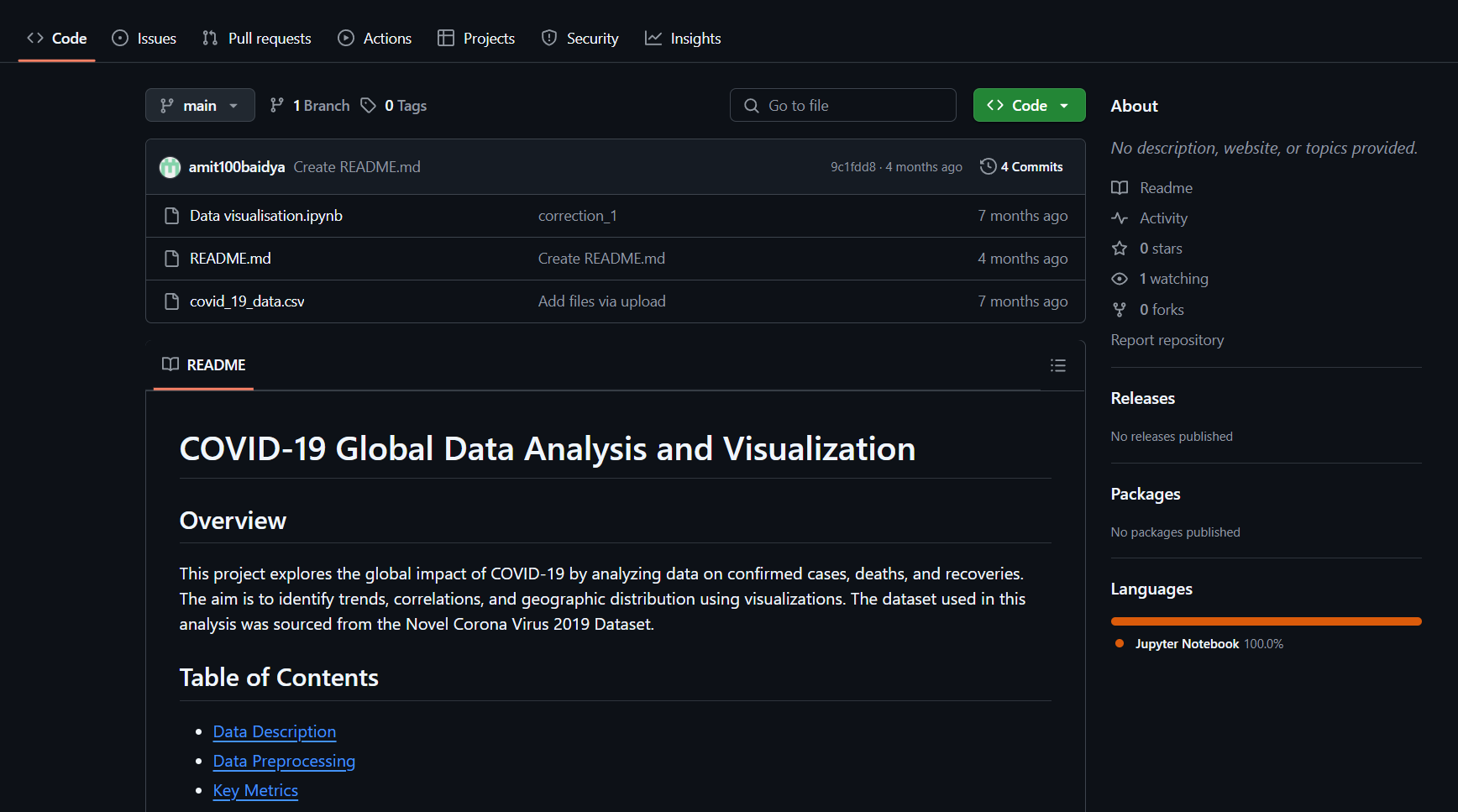Switch to the Actions tab
Screen dimensions: 1458x812
coord(375,39)
